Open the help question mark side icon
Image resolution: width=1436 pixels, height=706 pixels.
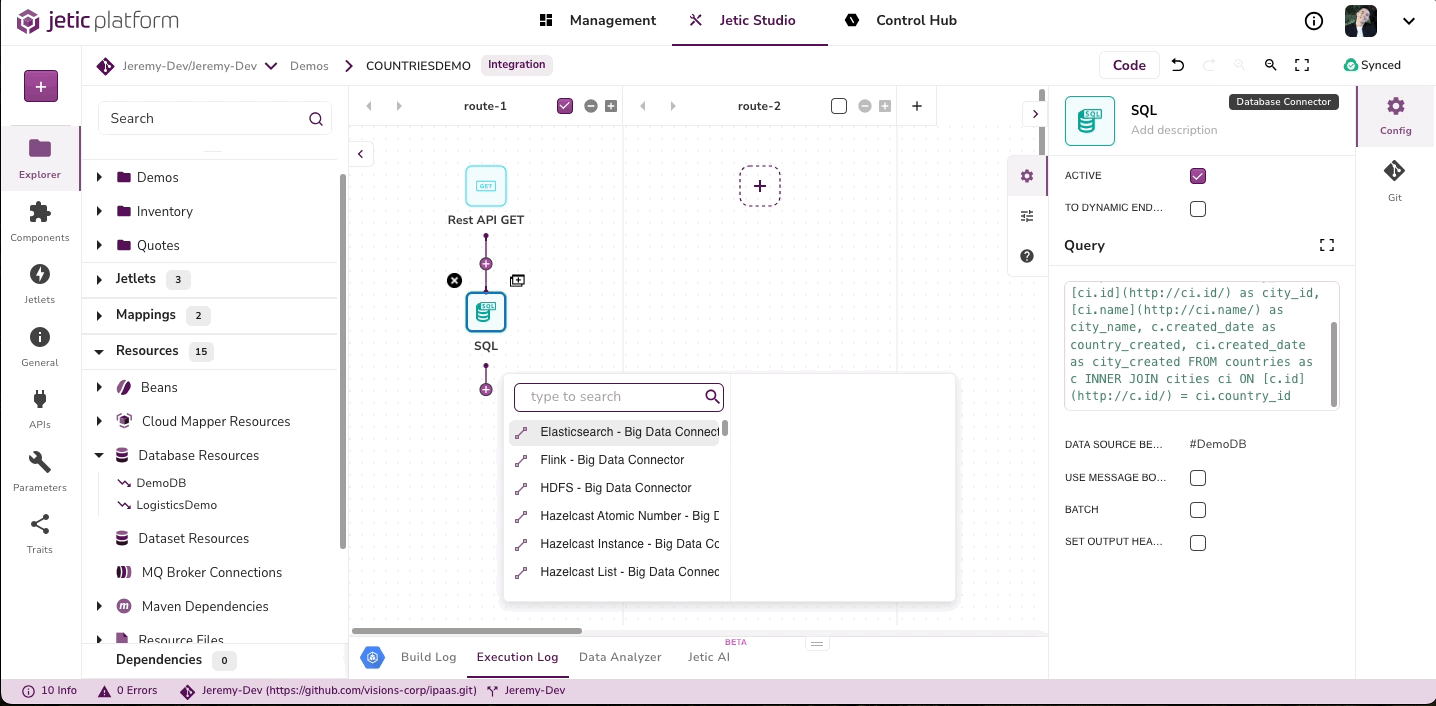(1027, 257)
